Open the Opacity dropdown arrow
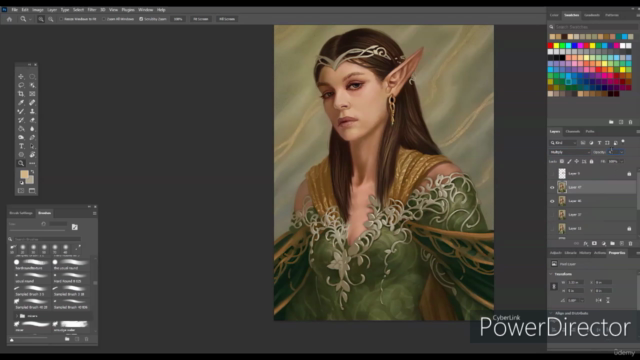The height and width of the screenshot is (360, 640). (x=622, y=152)
